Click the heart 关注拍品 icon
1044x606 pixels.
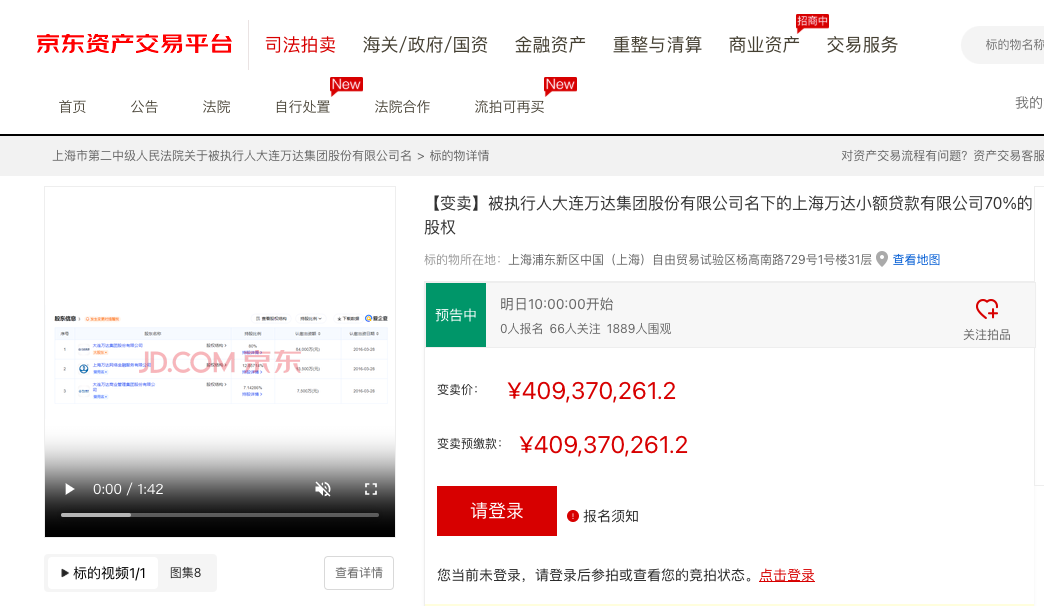point(987,309)
